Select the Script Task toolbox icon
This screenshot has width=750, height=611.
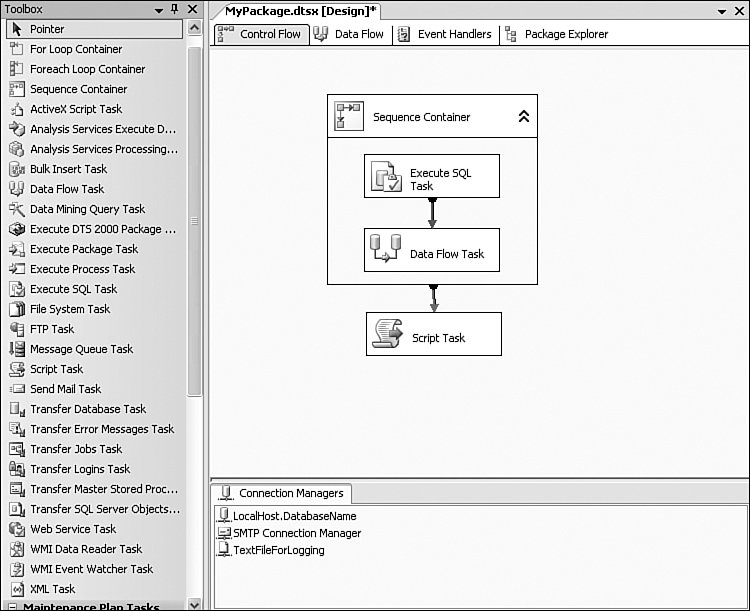[16, 369]
